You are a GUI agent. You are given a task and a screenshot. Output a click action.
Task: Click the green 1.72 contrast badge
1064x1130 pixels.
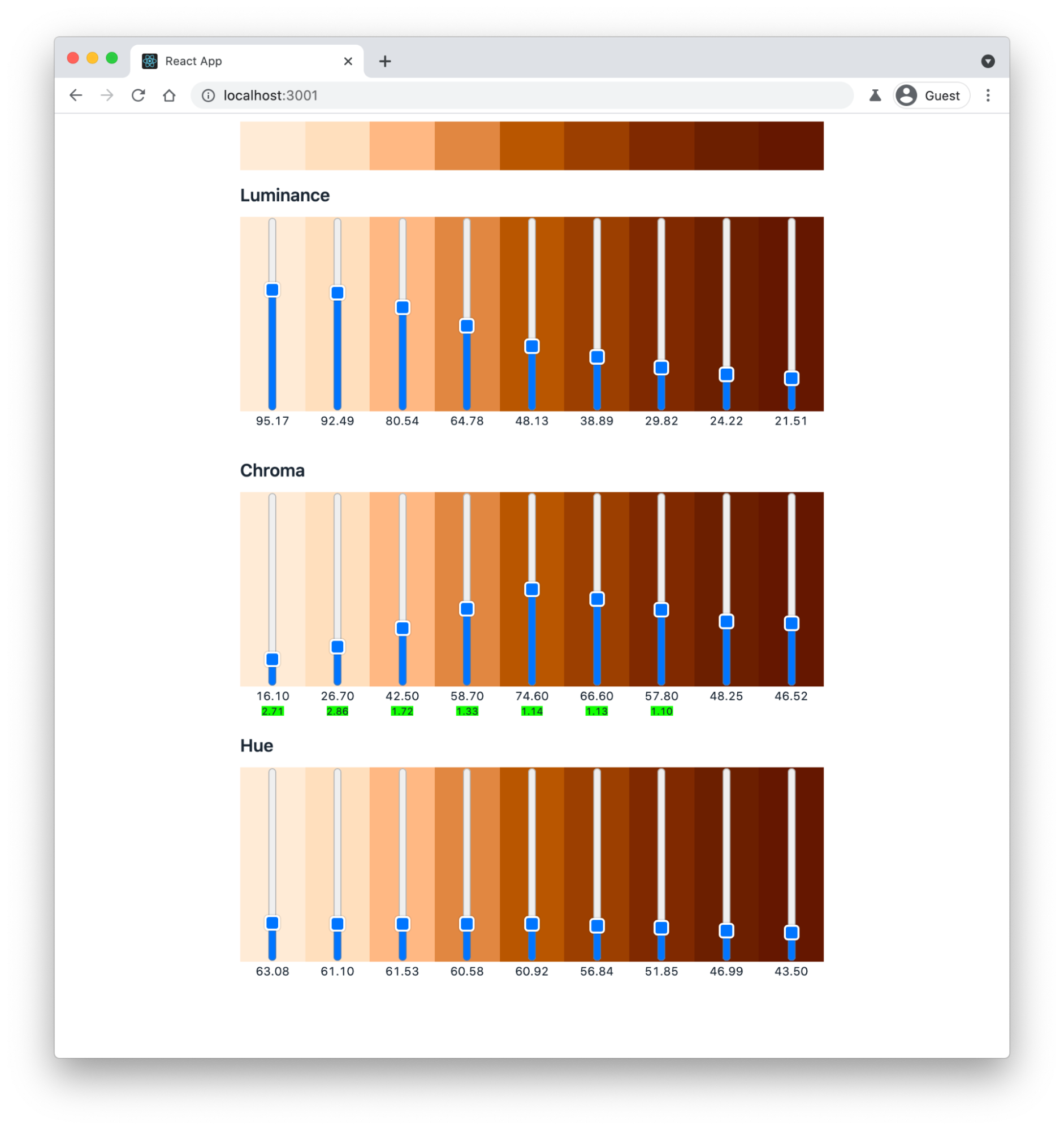(403, 711)
